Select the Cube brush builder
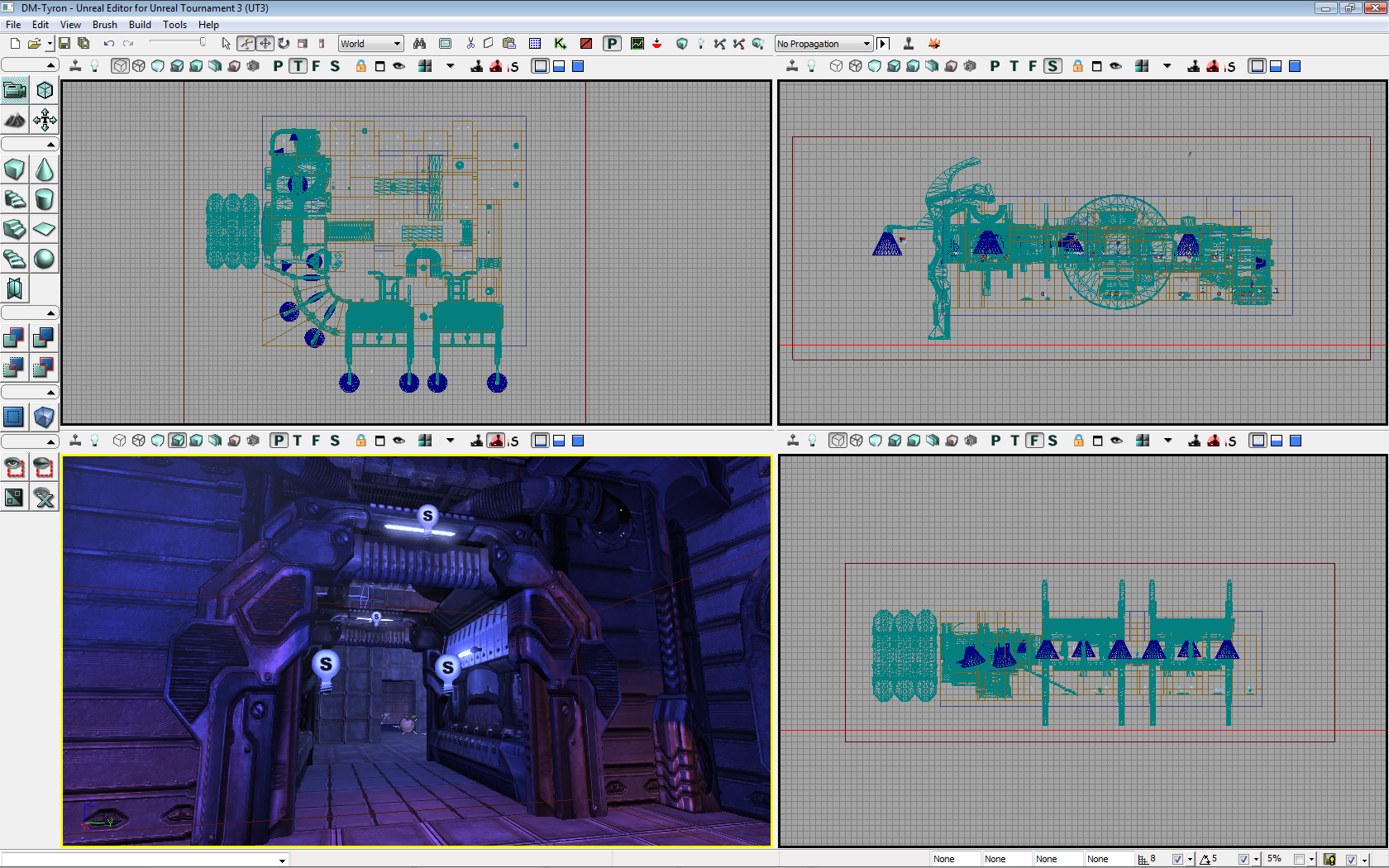This screenshot has width=1389, height=868. [15, 169]
